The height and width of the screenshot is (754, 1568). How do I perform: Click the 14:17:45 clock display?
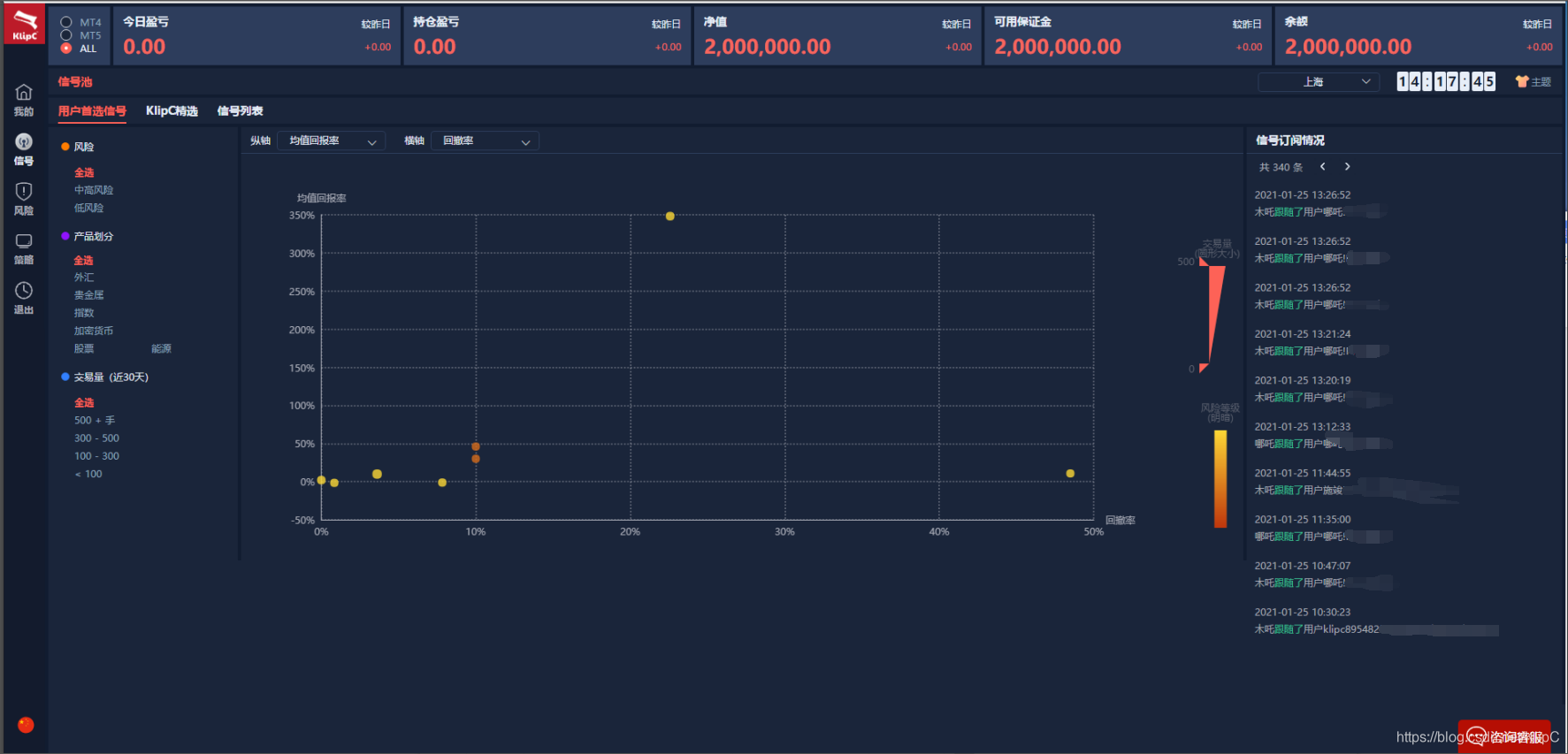pyautogui.click(x=1446, y=81)
